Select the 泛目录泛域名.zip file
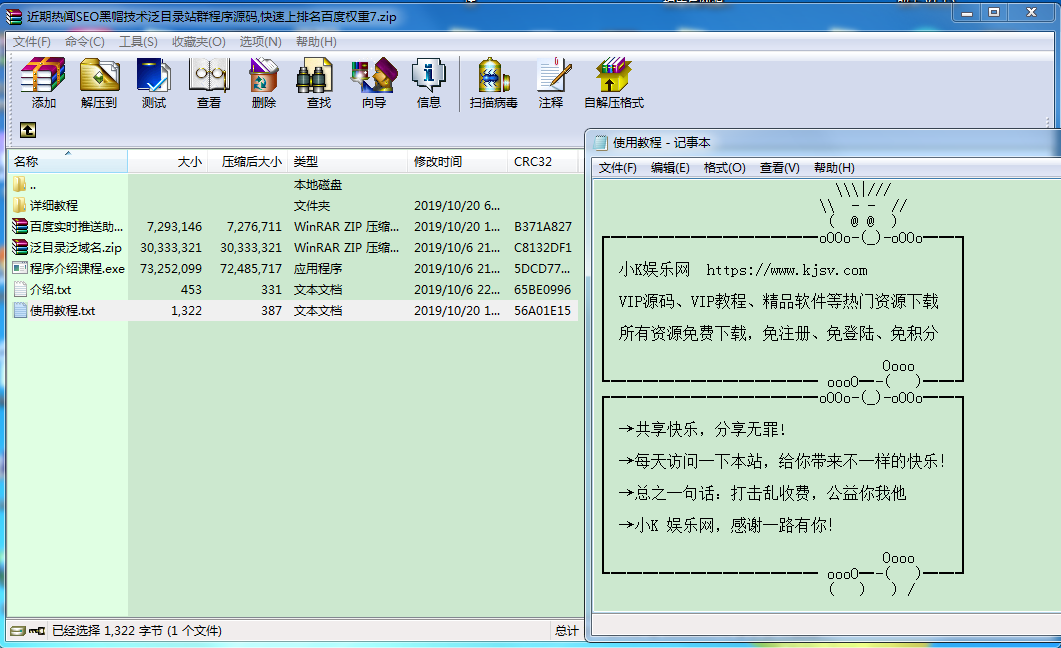This screenshot has width=1061, height=648. tap(67, 248)
